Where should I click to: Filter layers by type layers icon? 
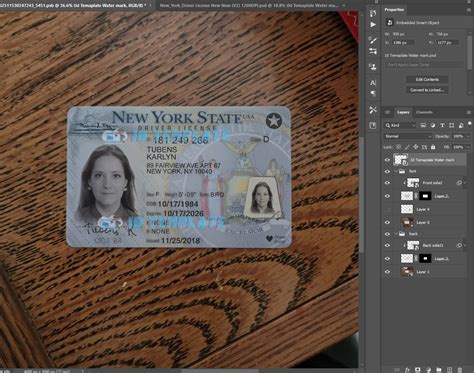pyautogui.click(x=442, y=125)
